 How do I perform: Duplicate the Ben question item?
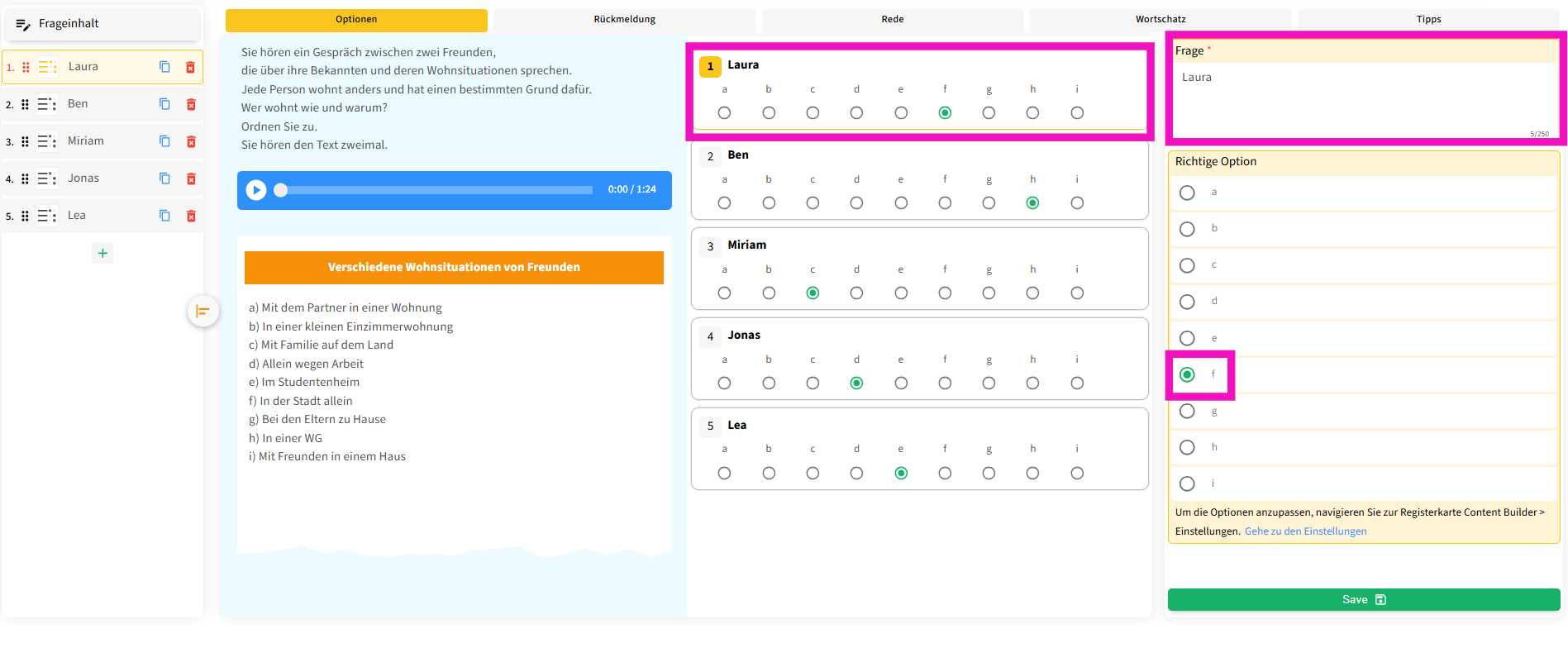coord(164,104)
